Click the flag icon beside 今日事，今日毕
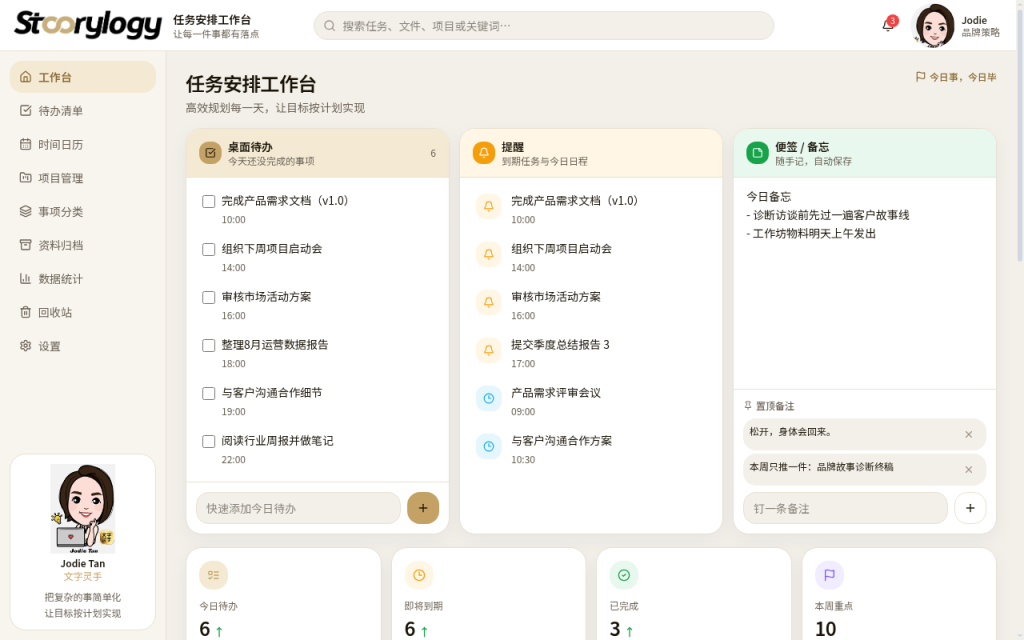This screenshot has width=1024, height=640. 920,77
